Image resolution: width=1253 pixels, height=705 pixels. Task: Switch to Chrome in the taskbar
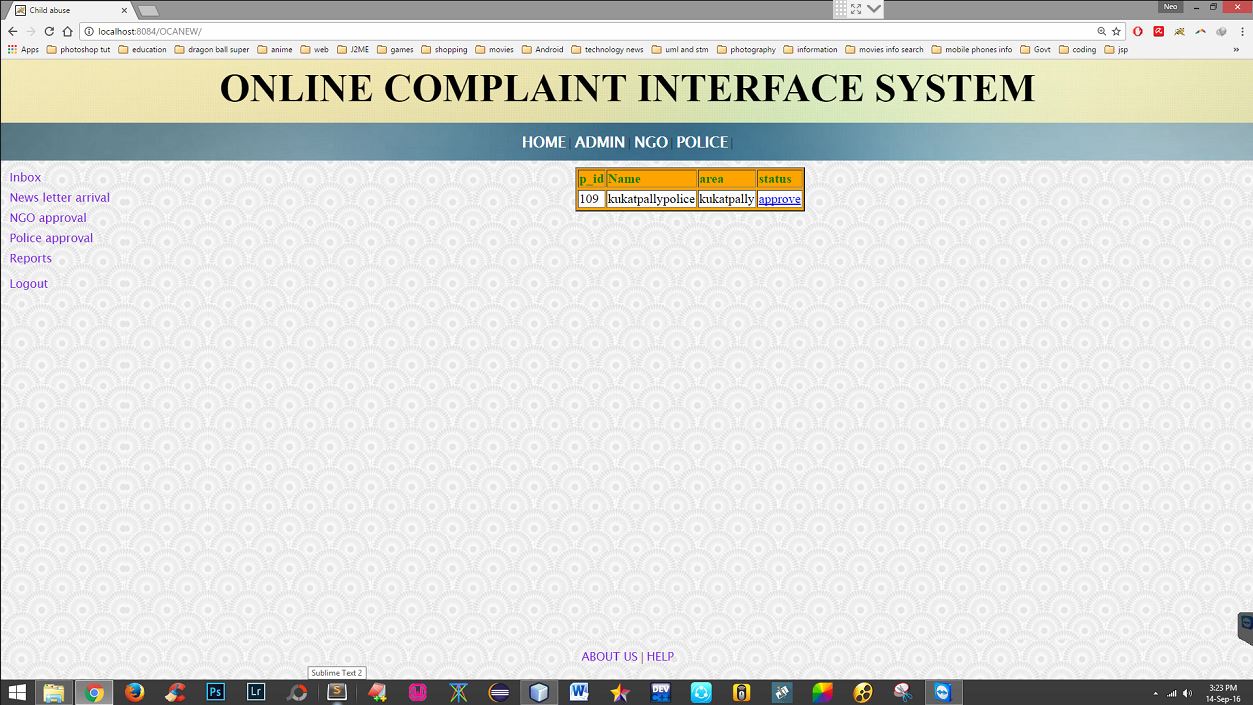pos(94,692)
